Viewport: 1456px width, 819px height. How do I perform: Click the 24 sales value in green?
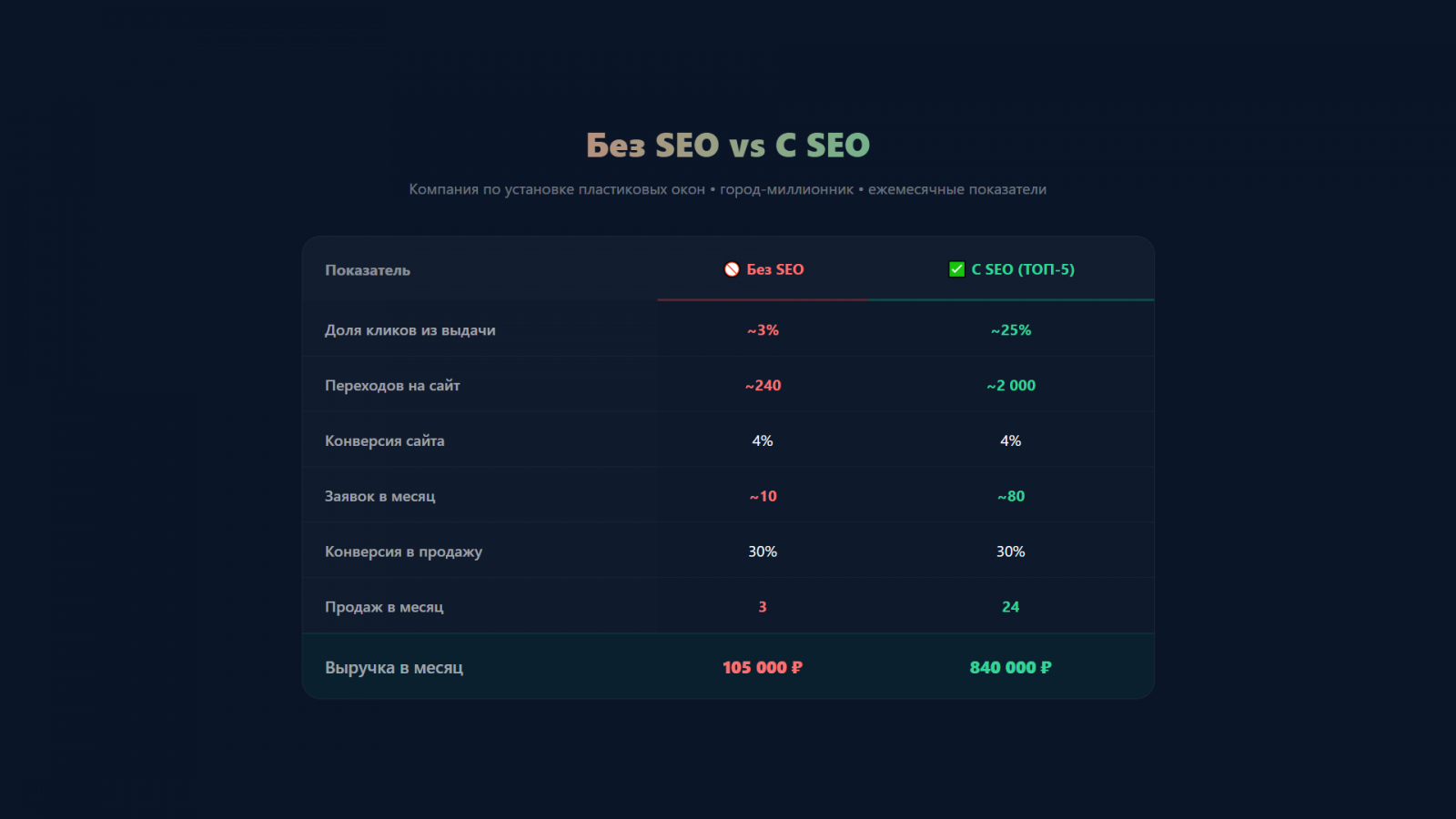click(x=1010, y=607)
